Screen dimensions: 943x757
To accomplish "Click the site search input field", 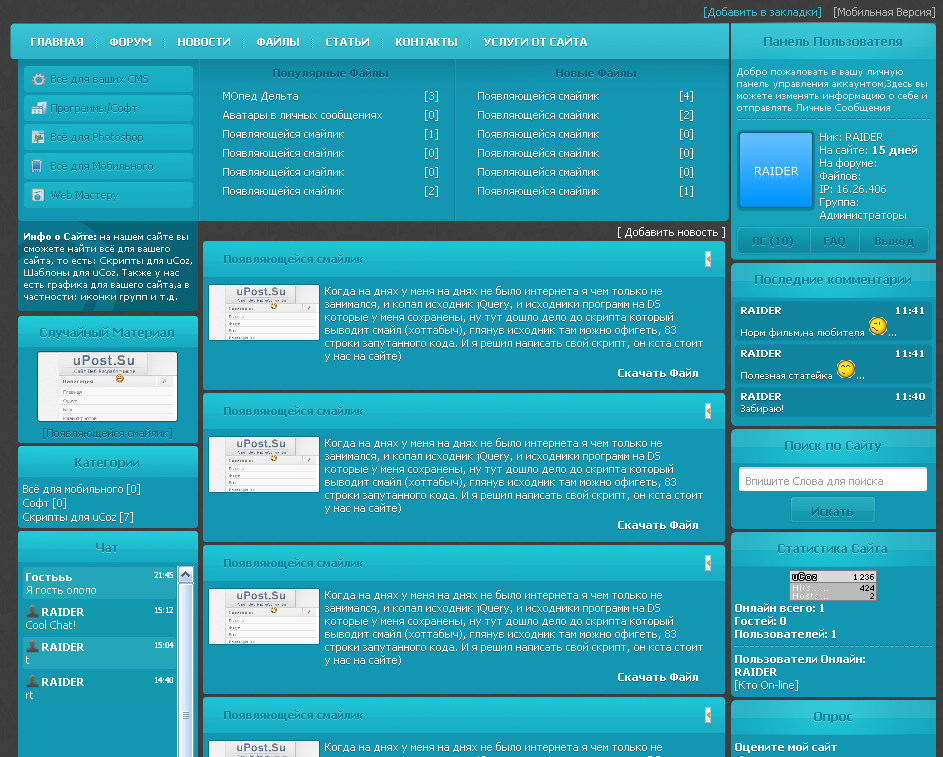I will (x=832, y=480).
